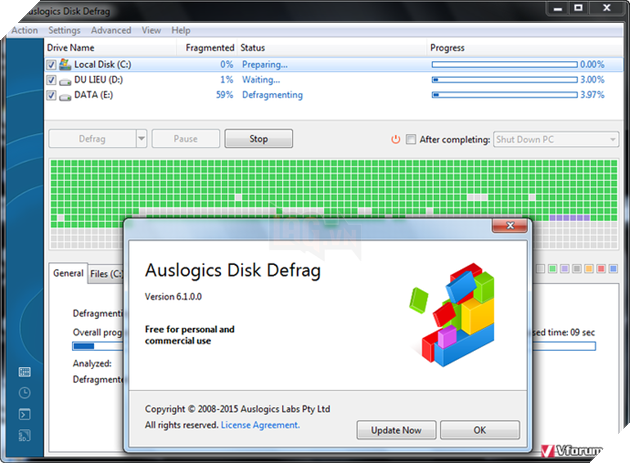Click the Auslogics colored blocks logo
This screenshot has width=630, height=463.
pyautogui.click(x=452, y=315)
